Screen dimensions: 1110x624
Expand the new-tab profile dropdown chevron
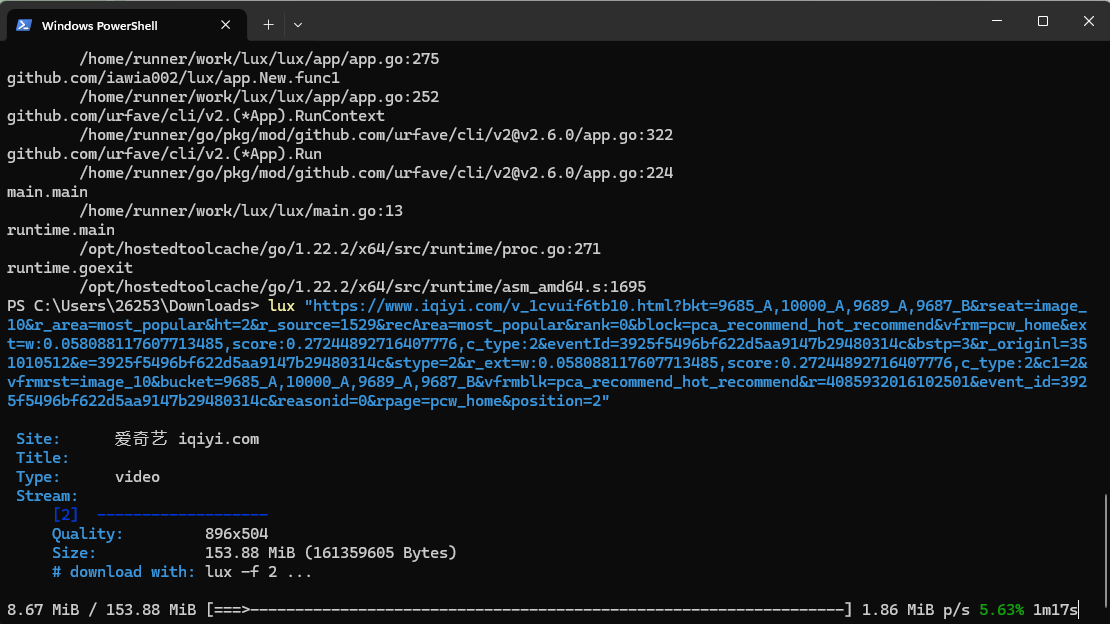298,25
